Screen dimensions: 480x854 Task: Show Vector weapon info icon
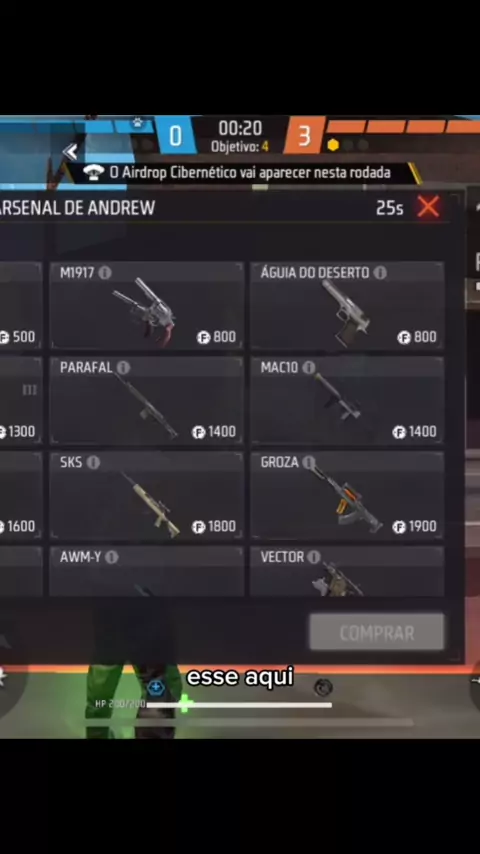tap(314, 557)
